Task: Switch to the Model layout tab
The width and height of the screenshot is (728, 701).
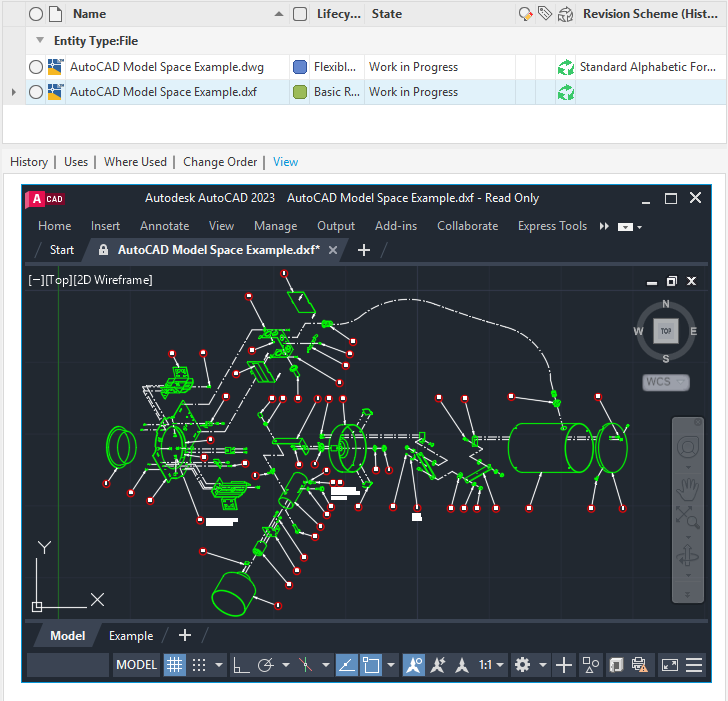Action: pos(68,636)
